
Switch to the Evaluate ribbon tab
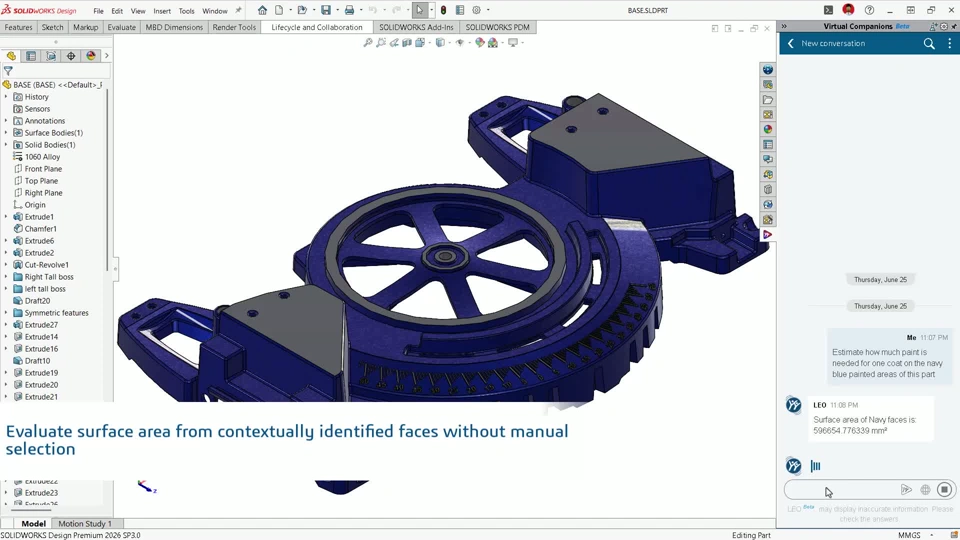pyautogui.click(x=121, y=27)
